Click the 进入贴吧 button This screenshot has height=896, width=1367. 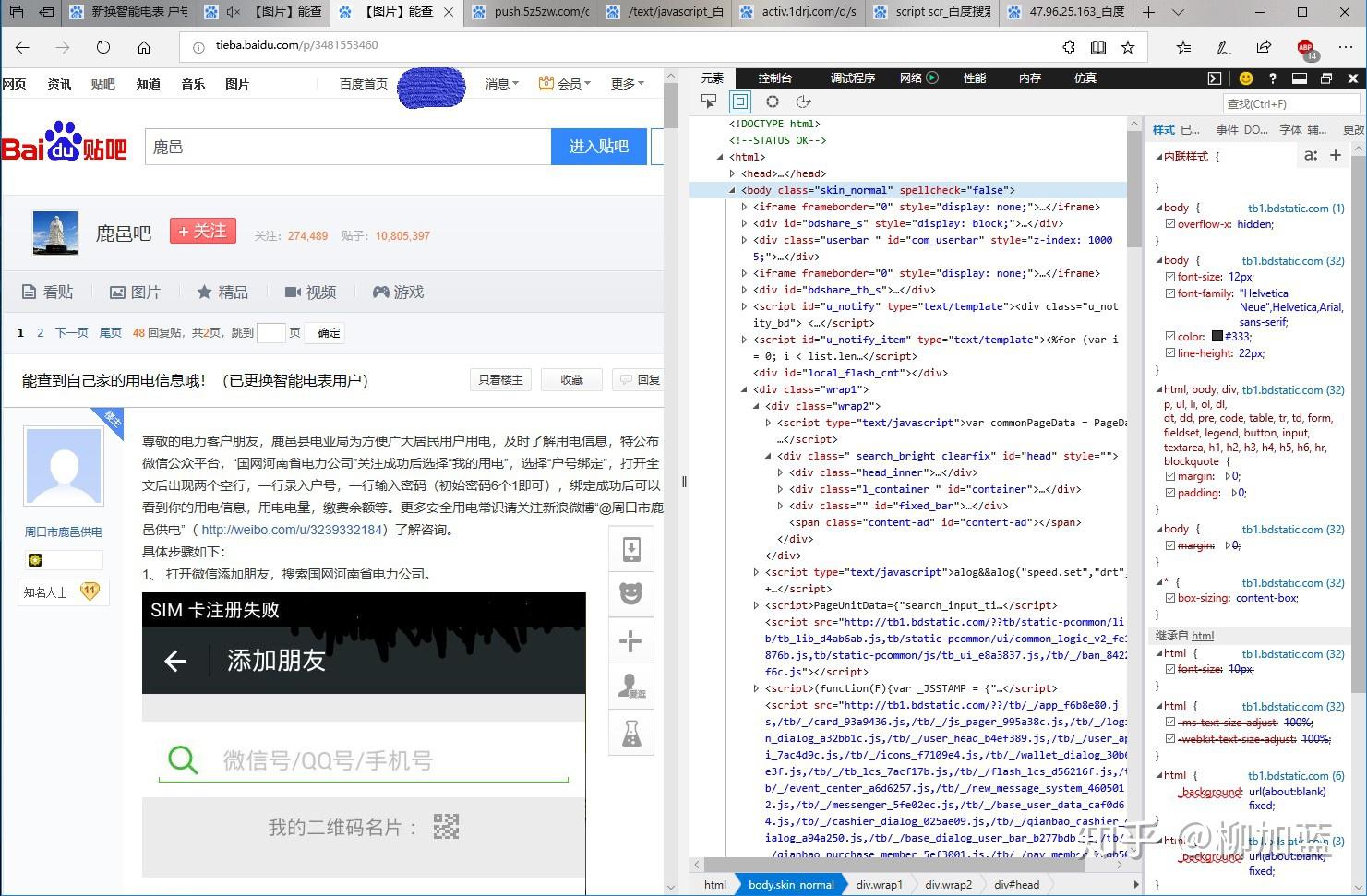598,146
